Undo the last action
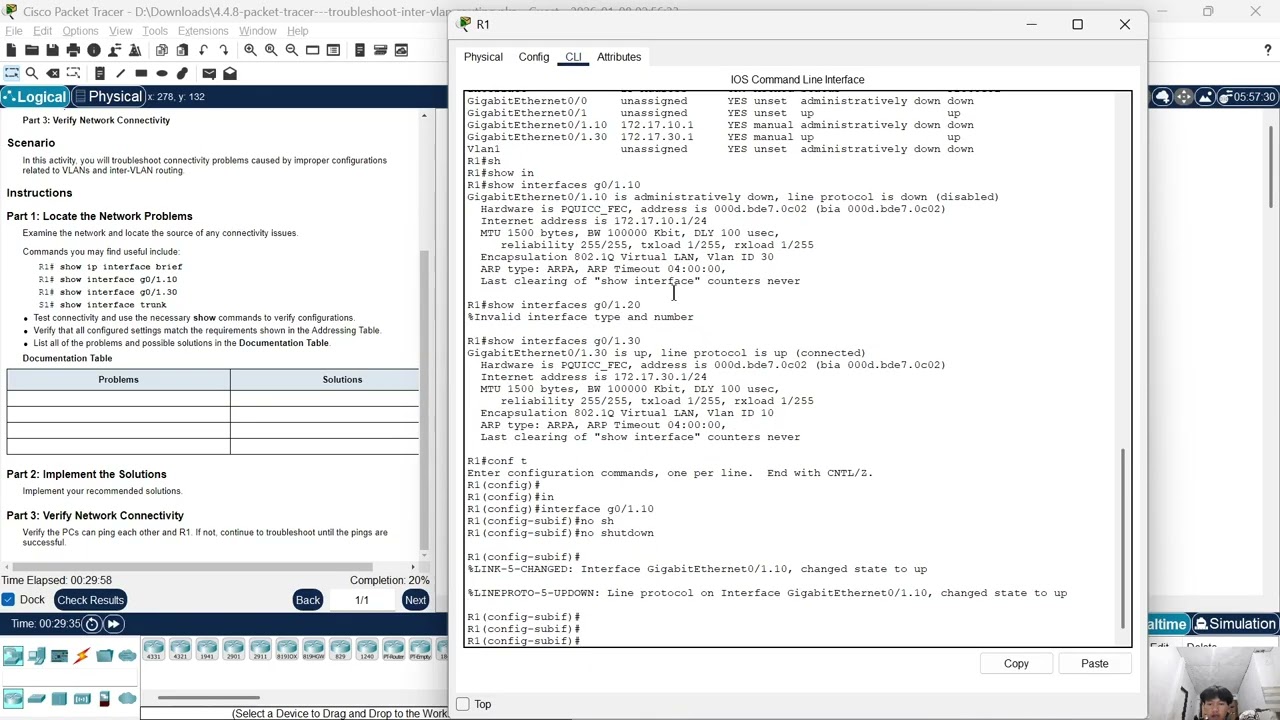 pyautogui.click(x=203, y=50)
